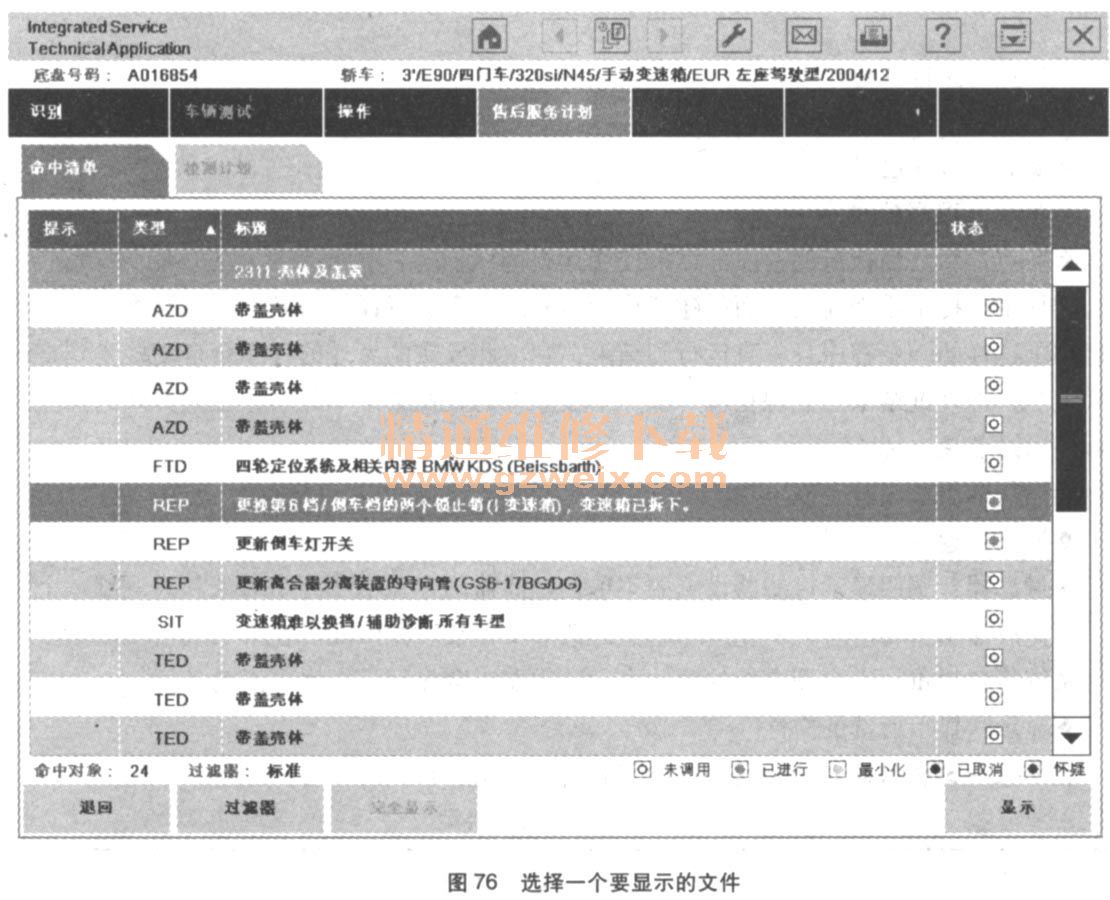Click the 已进行 legend icon
Screen dimensions: 1110x900
tap(740, 769)
